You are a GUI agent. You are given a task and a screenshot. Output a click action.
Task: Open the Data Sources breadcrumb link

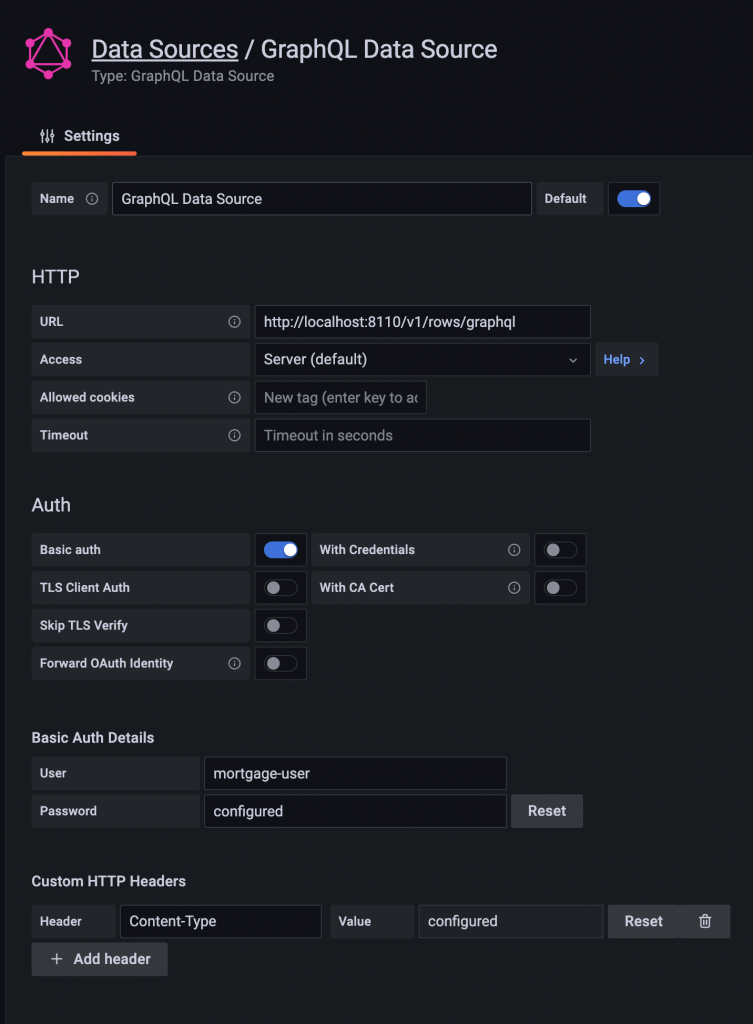pyautogui.click(x=164, y=49)
